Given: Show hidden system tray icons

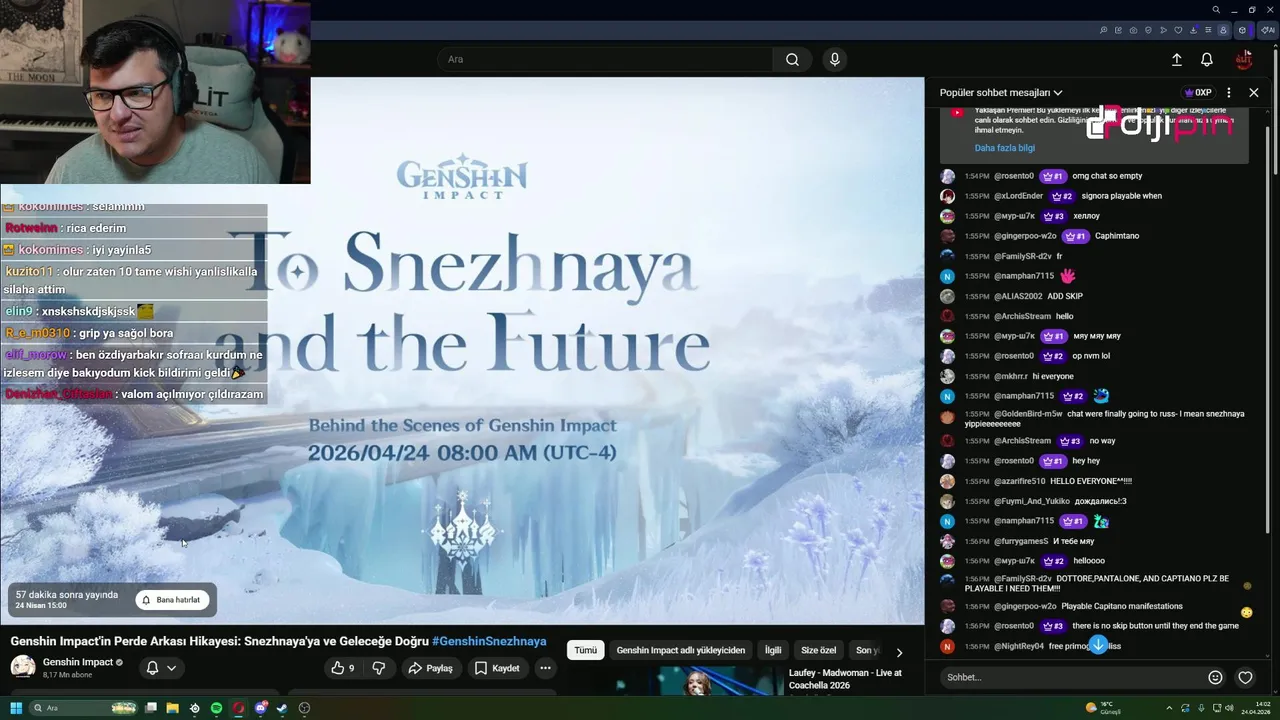Looking at the screenshot, I should tap(1169, 708).
